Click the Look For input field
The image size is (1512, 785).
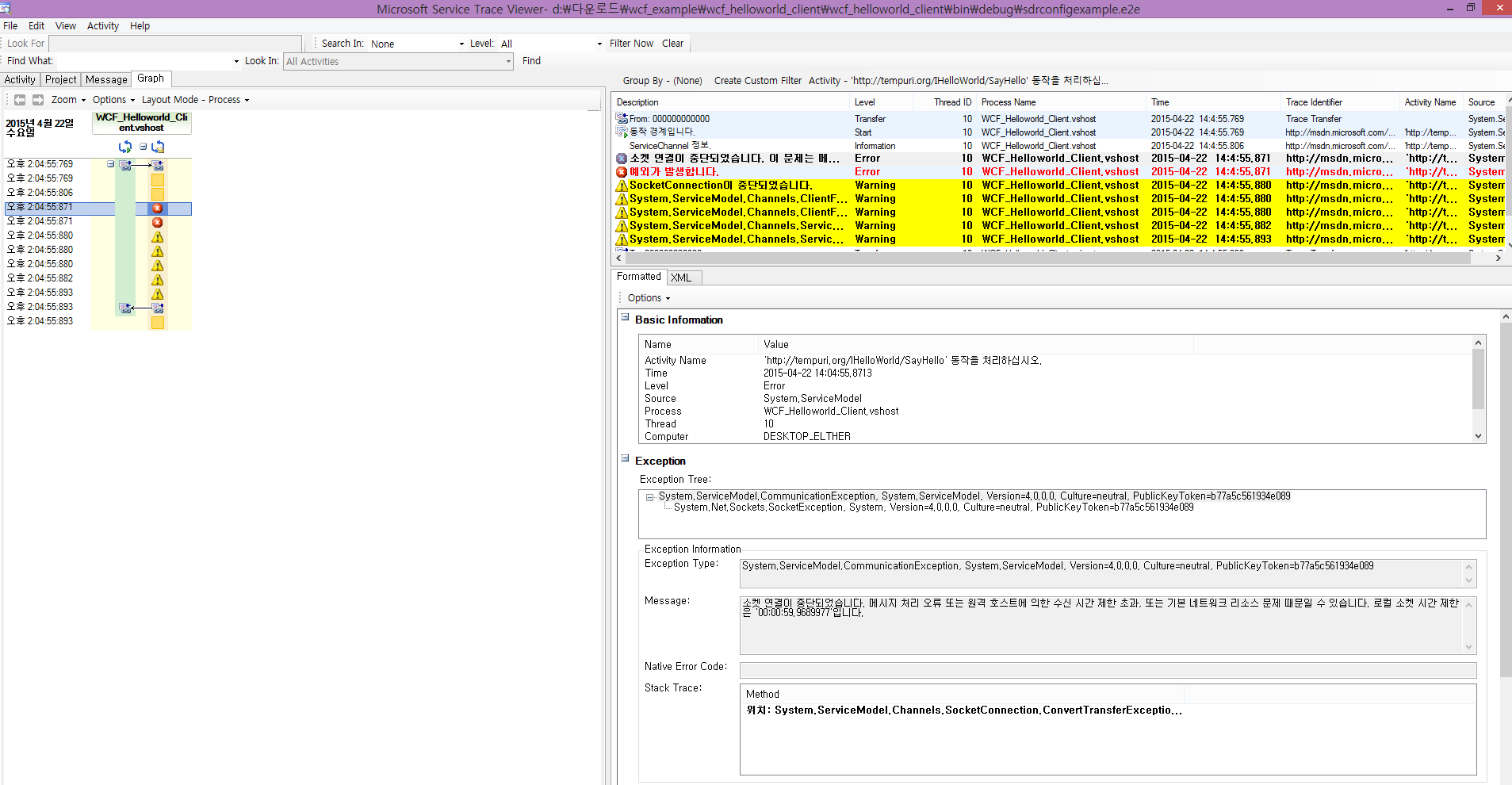click(174, 44)
